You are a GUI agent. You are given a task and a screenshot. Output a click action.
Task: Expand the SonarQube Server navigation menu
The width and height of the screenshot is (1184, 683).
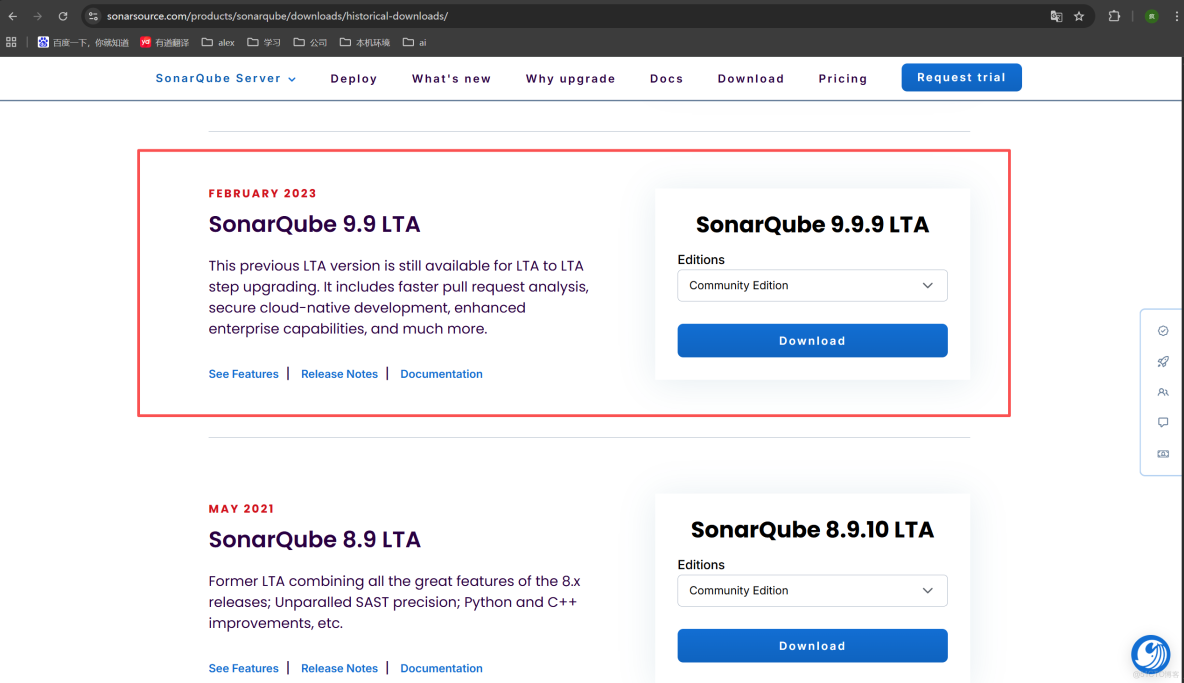(x=225, y=78)
